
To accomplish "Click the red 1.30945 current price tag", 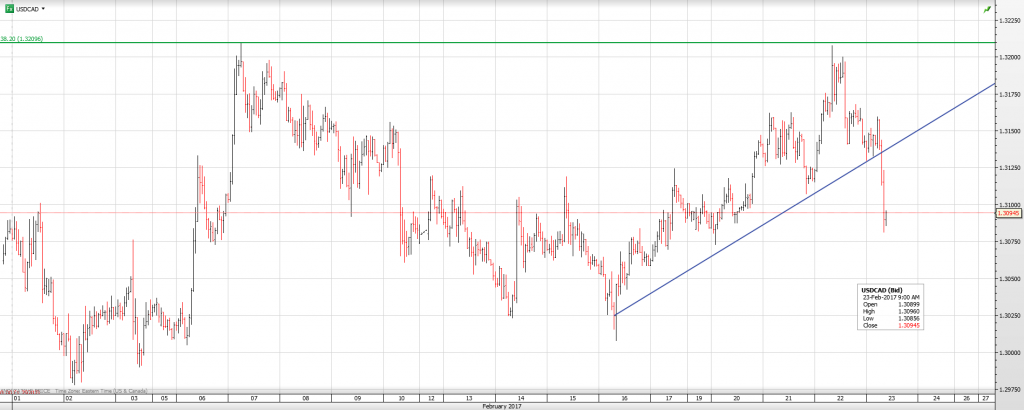I will coord(1009,213).
